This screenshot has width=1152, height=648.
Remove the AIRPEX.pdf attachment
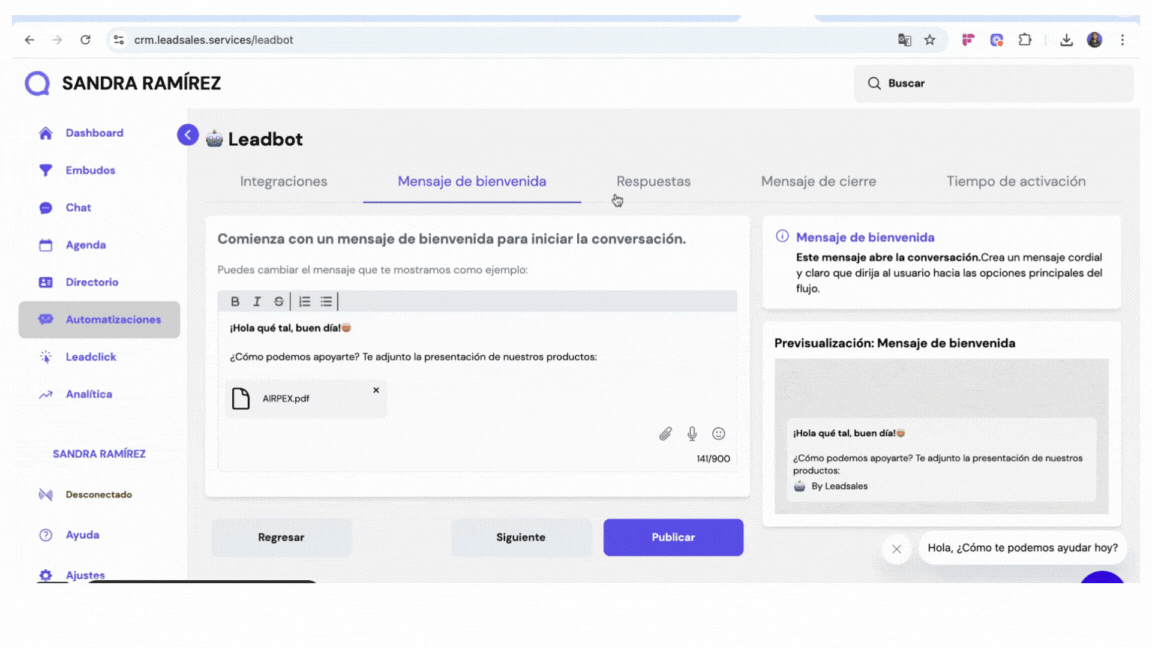coord(376,390)
